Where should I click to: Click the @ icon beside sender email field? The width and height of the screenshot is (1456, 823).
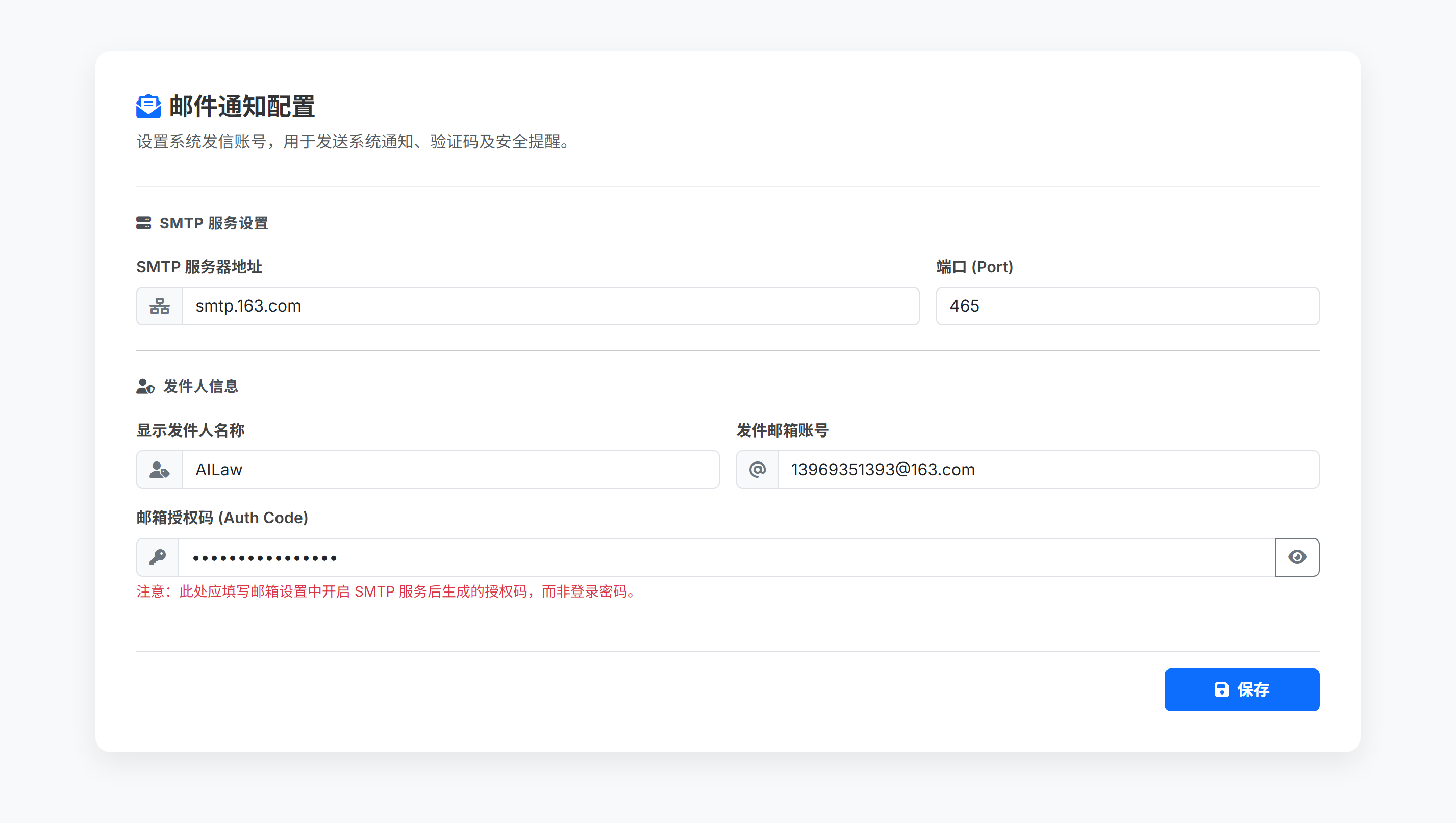[x=757, y=469]
